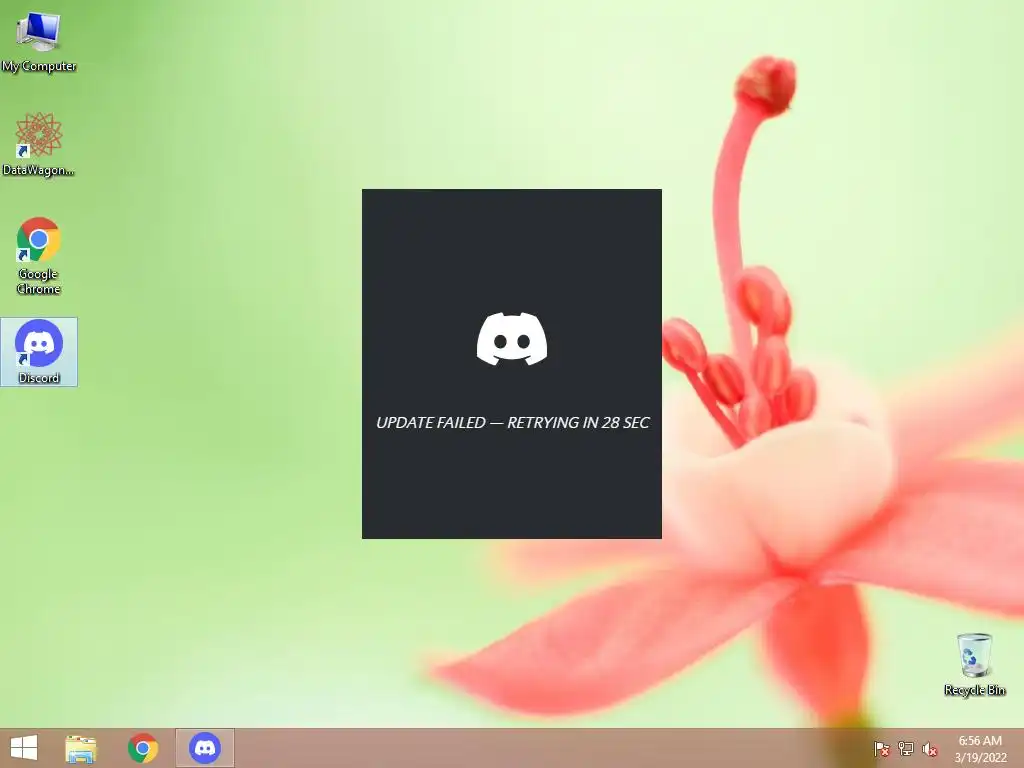This screenshot has height=768, width=1024.
Task: Click the Discord logo in the updater window
Action: point(512,339)
